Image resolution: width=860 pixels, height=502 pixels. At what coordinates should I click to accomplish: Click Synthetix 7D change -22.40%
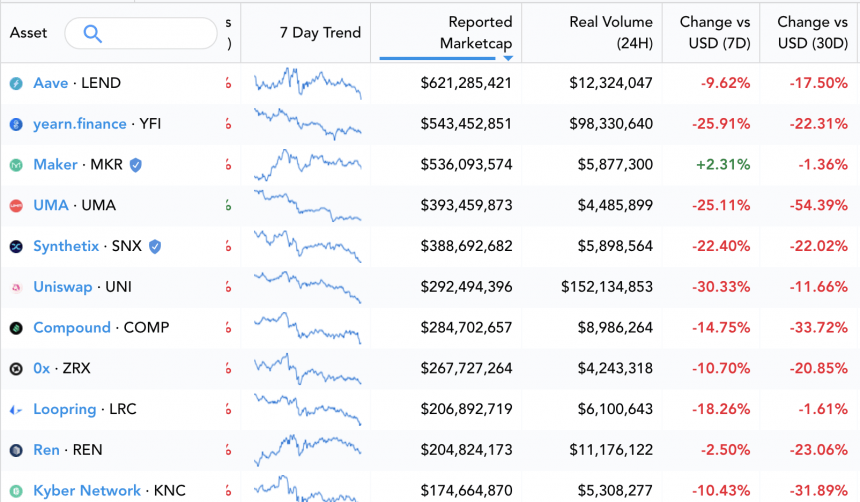pos(721,246)
